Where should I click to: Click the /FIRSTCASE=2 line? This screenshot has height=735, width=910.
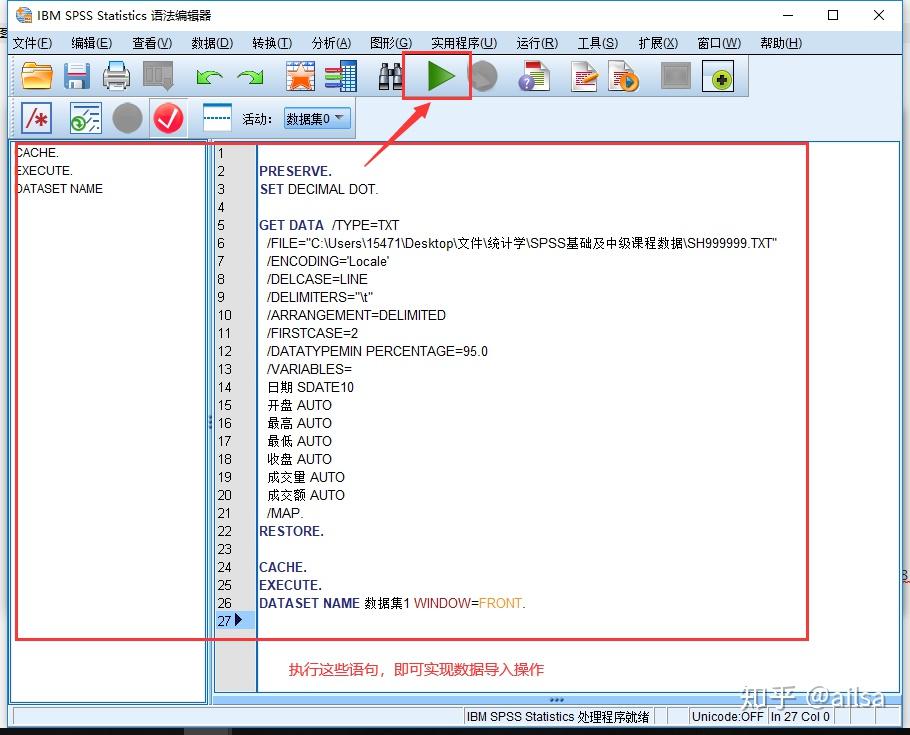312,333
